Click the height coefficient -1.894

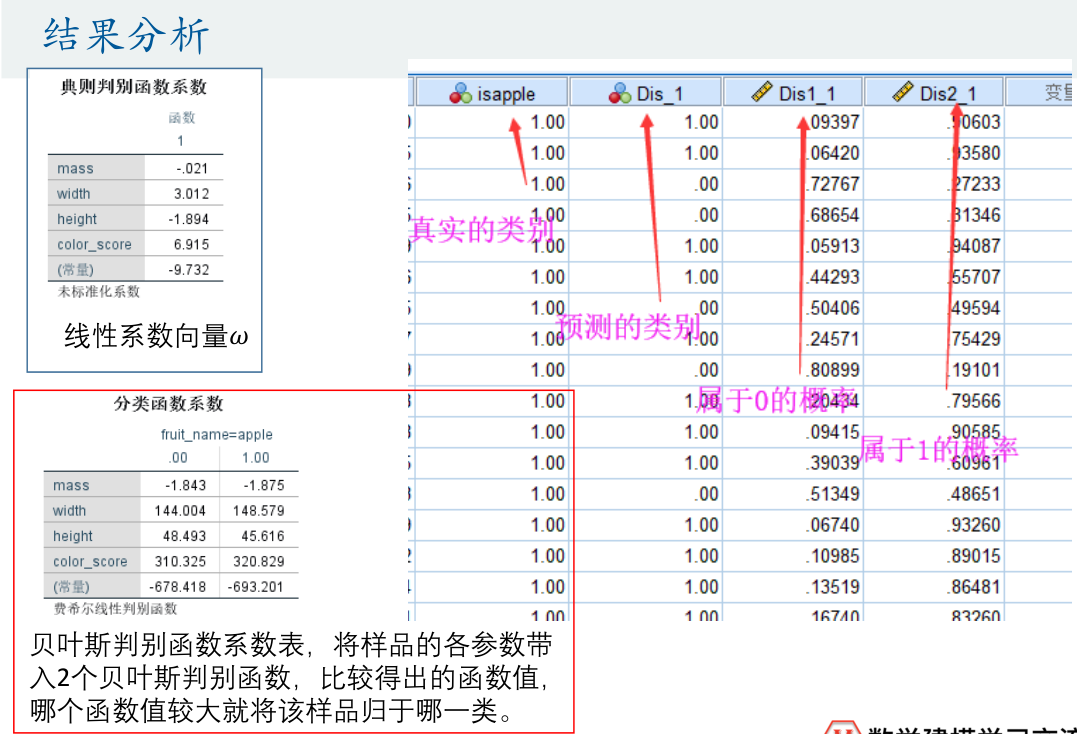[189, 219]
